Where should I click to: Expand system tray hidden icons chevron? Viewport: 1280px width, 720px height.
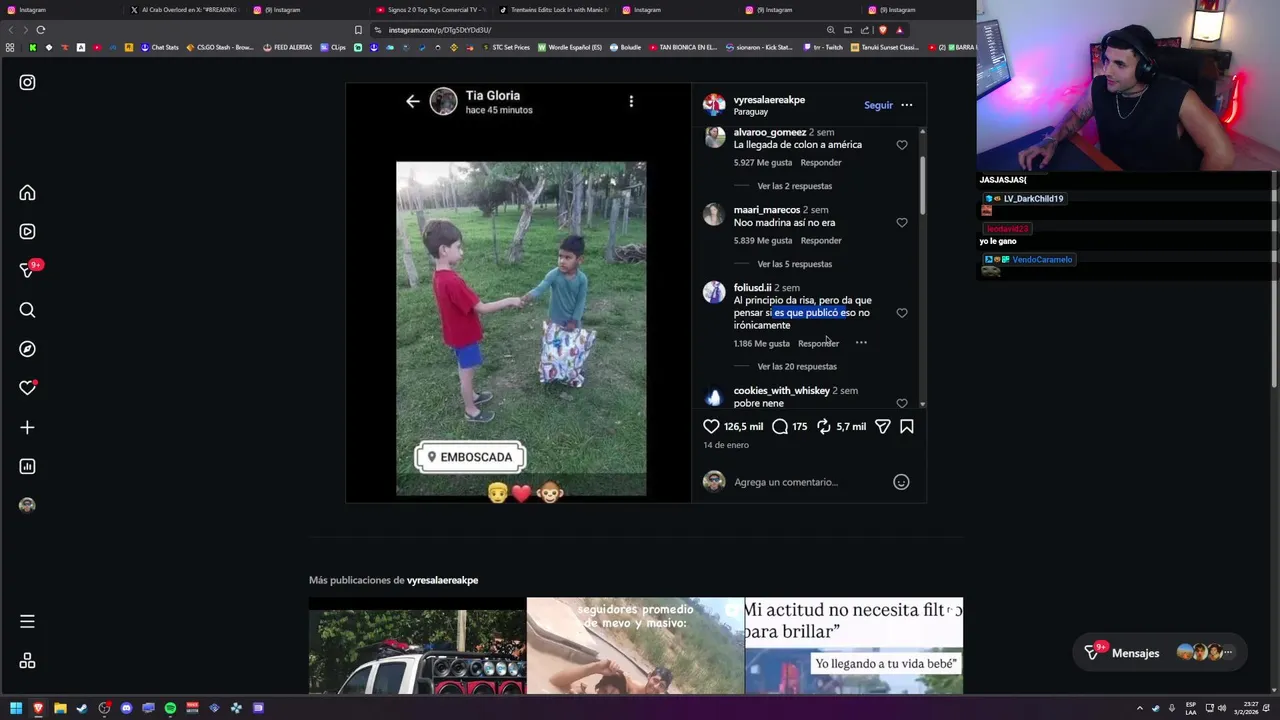(1139, 708)
